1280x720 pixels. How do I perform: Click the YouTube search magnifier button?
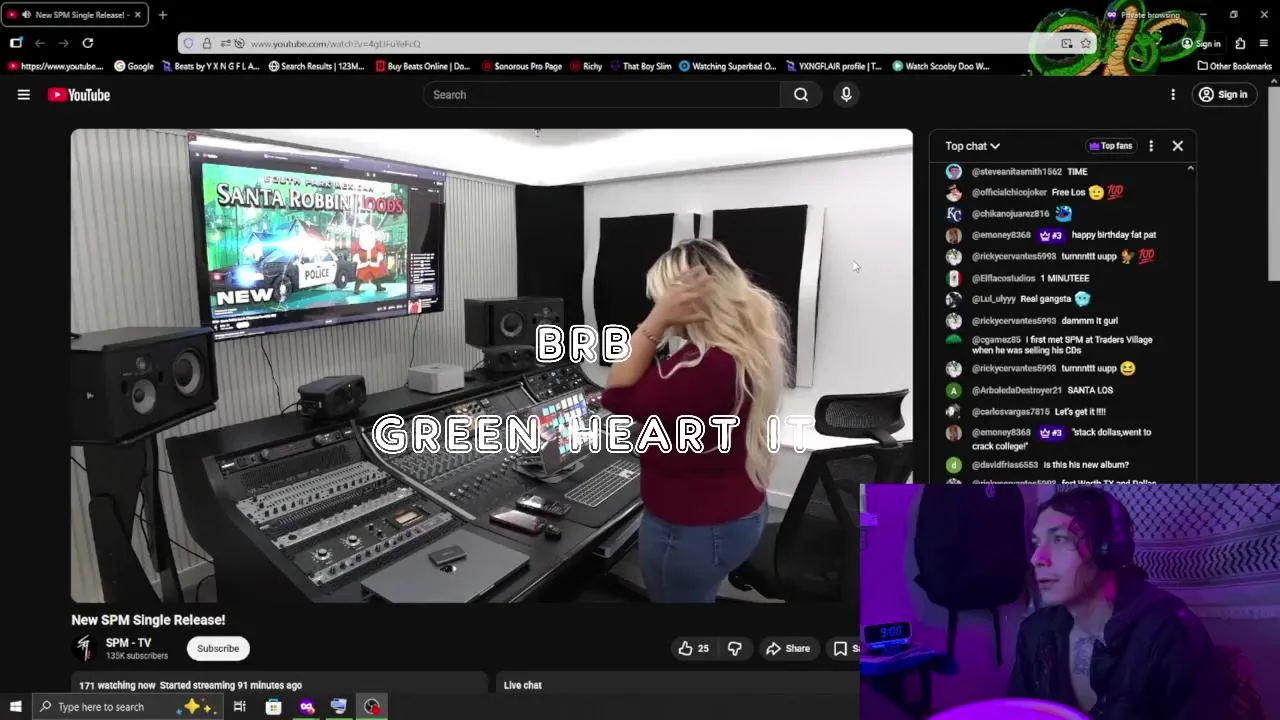(x=801, y=95)
